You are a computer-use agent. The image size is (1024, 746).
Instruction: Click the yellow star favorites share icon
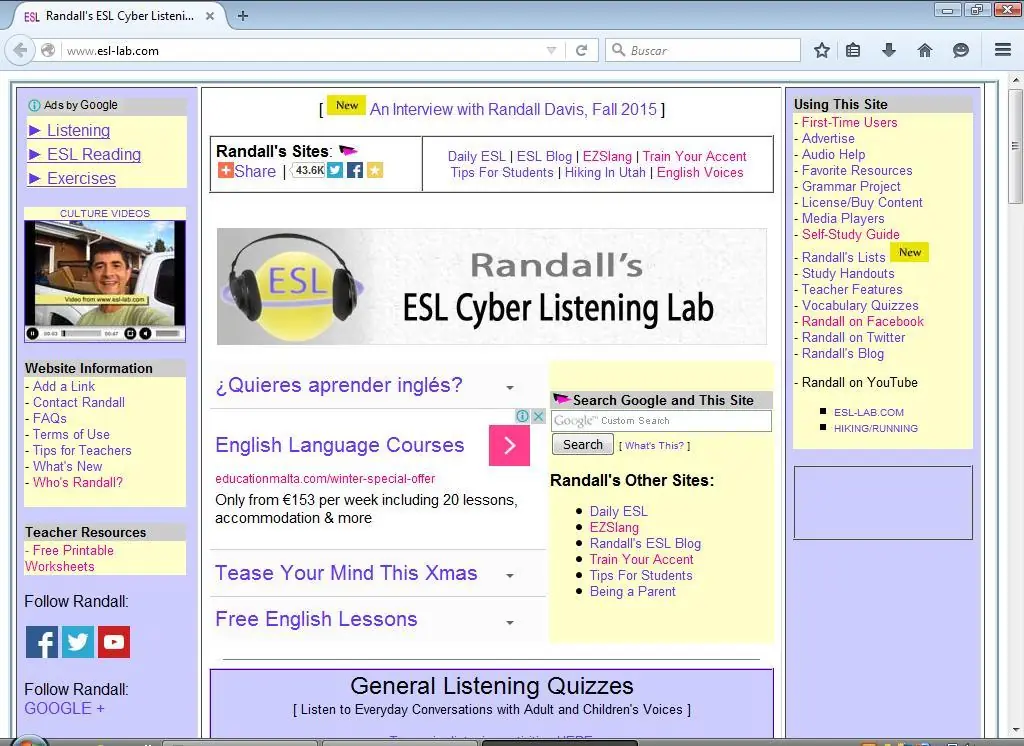375,170
